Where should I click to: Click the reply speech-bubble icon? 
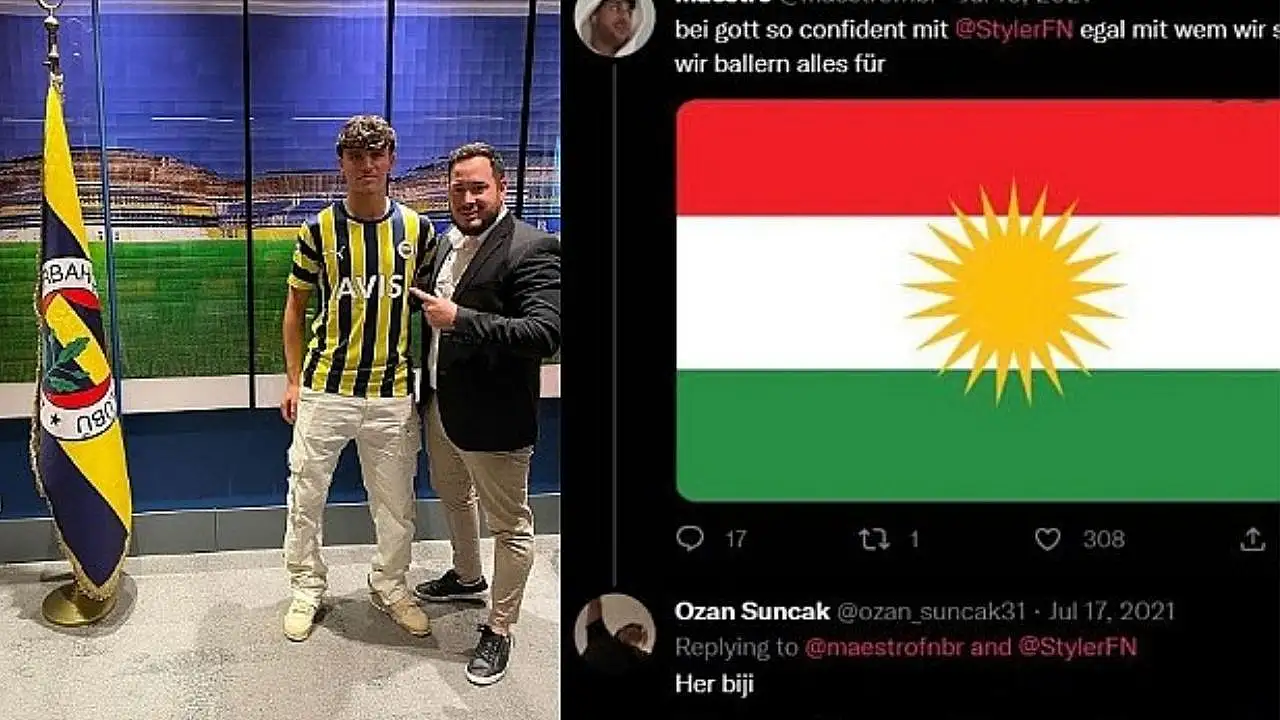(x=690, y=538)
